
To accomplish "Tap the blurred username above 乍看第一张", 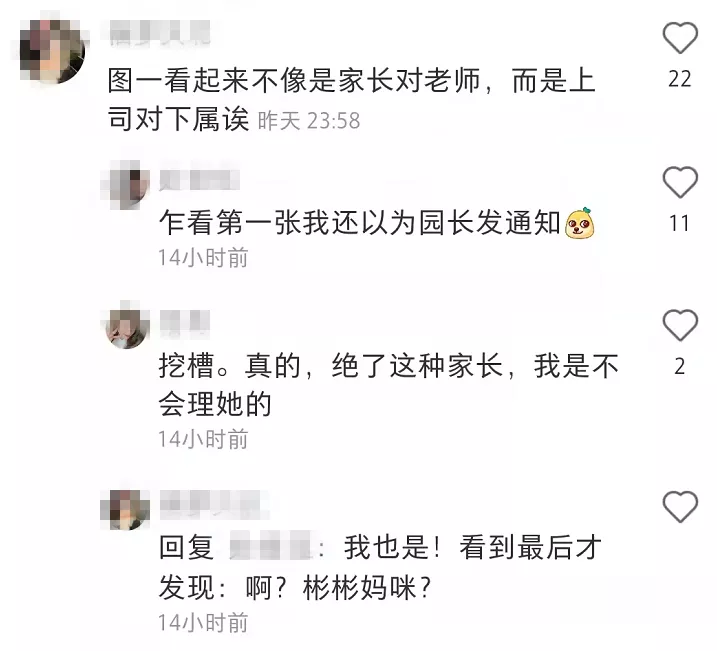I will (x=199, y=179).
